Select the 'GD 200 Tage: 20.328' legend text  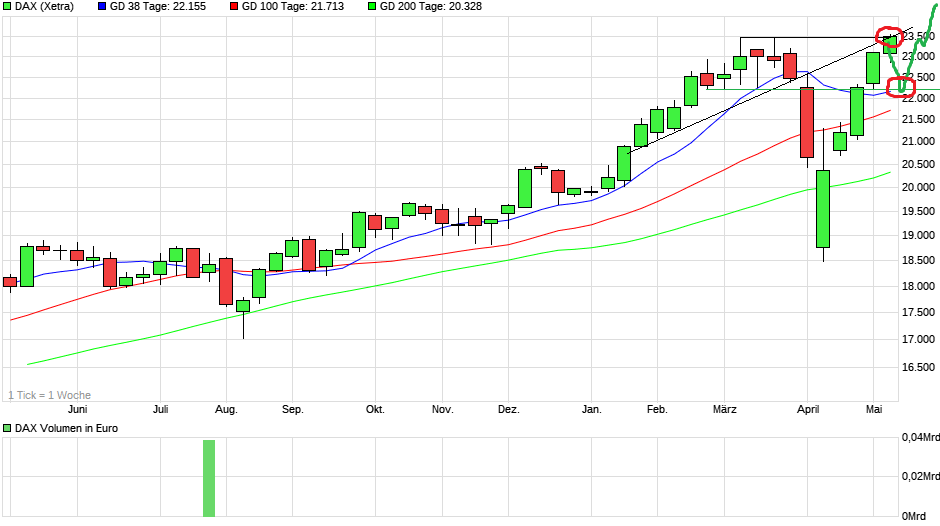pyautogui.click(x=431, y=7)
